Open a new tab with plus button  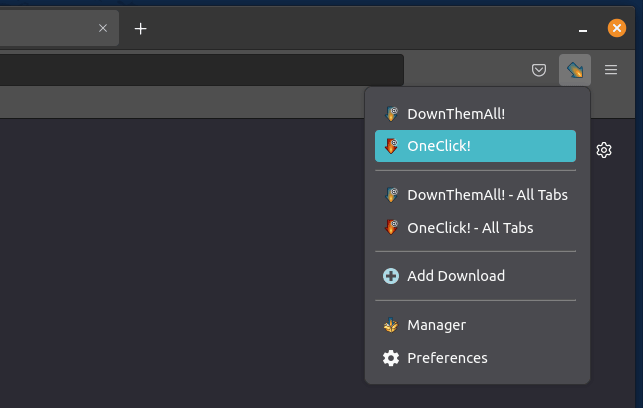pos(141,28)
